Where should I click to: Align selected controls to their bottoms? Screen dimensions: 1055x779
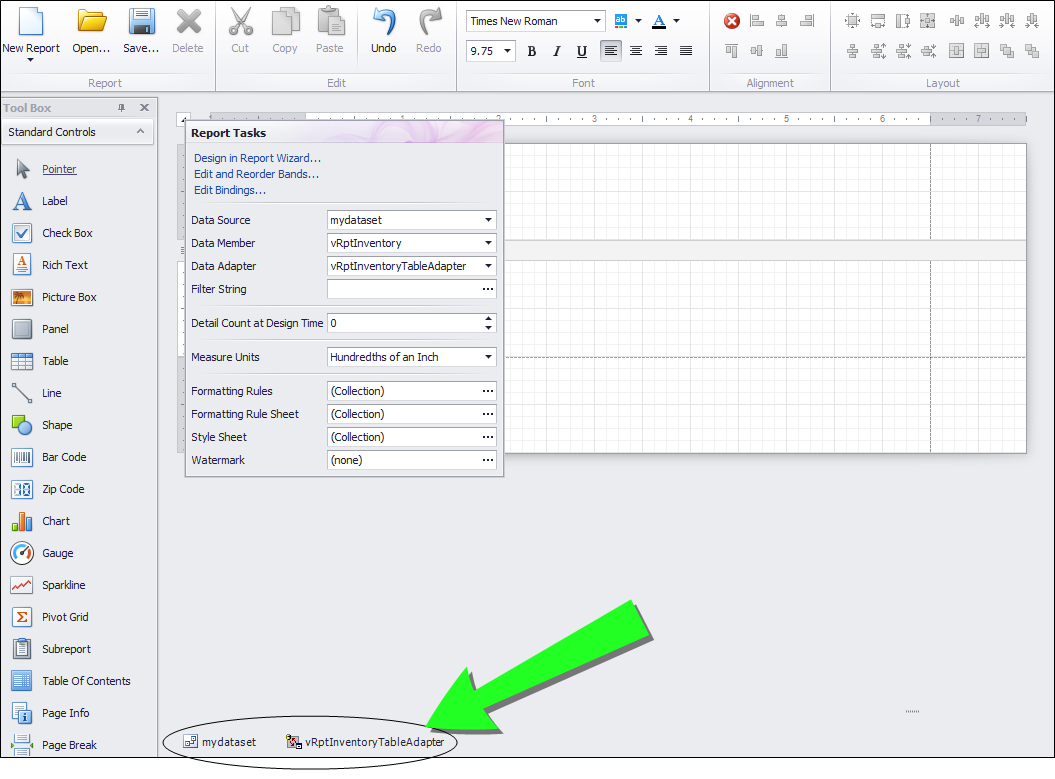click(781, 51)
